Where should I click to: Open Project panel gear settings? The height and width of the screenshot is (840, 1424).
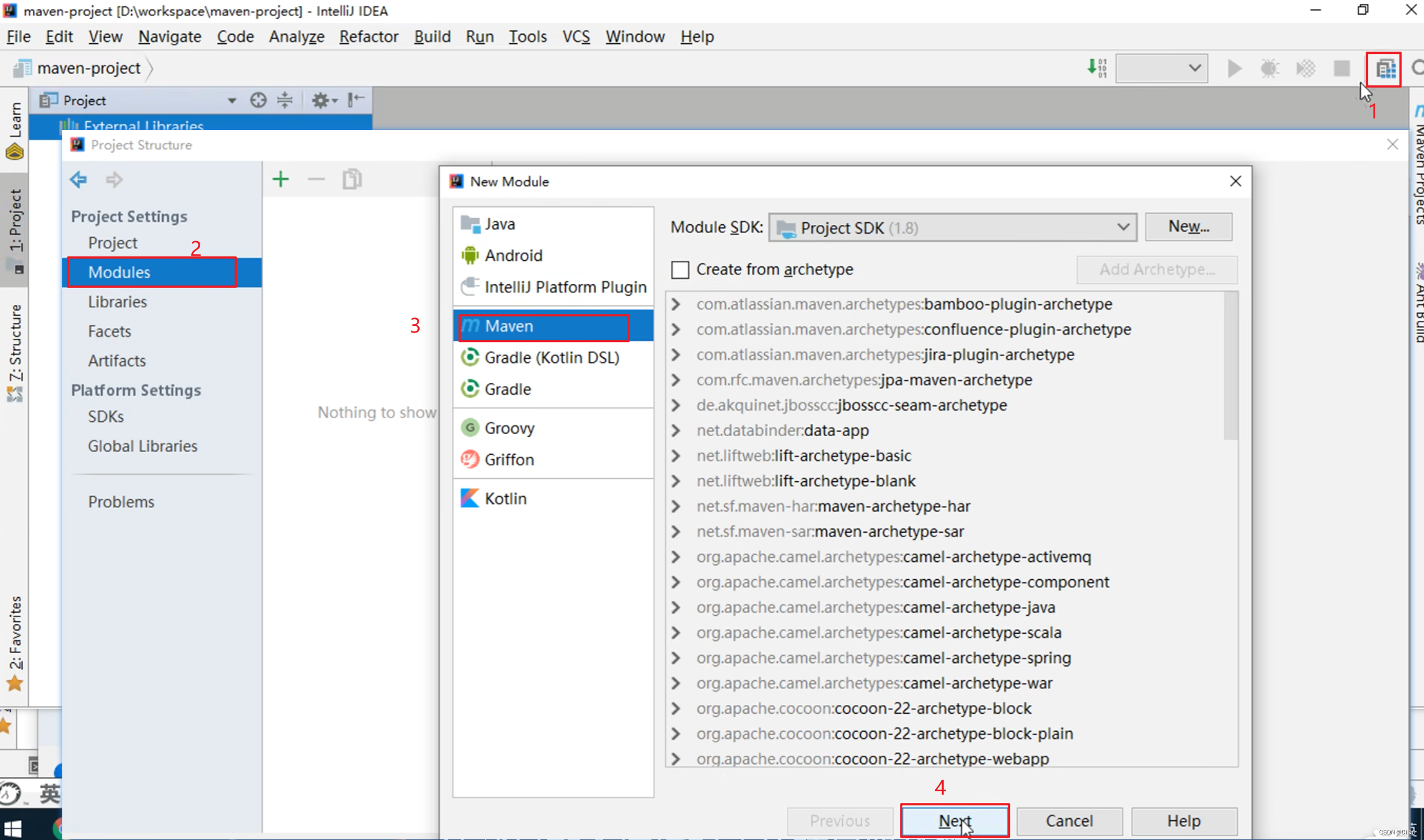coord(324,101)
